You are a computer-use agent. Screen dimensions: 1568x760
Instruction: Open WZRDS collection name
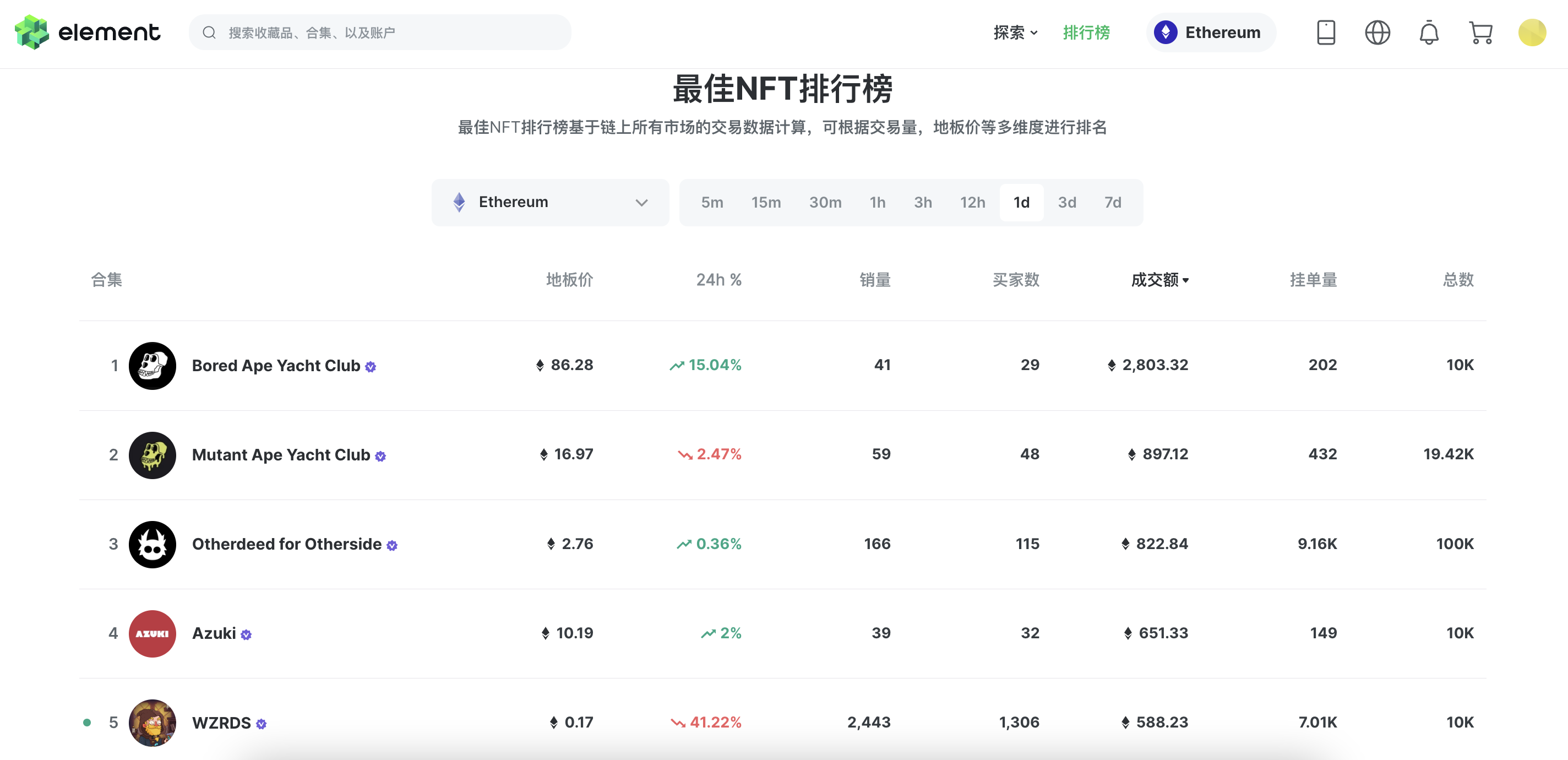221,723
